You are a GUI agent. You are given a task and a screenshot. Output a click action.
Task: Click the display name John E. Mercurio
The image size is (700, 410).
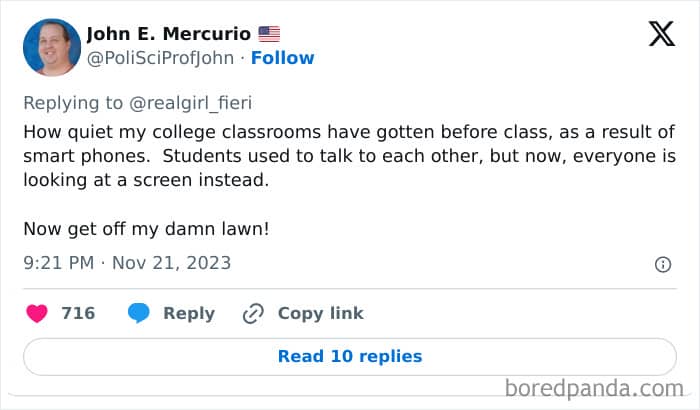click(168, 34)
